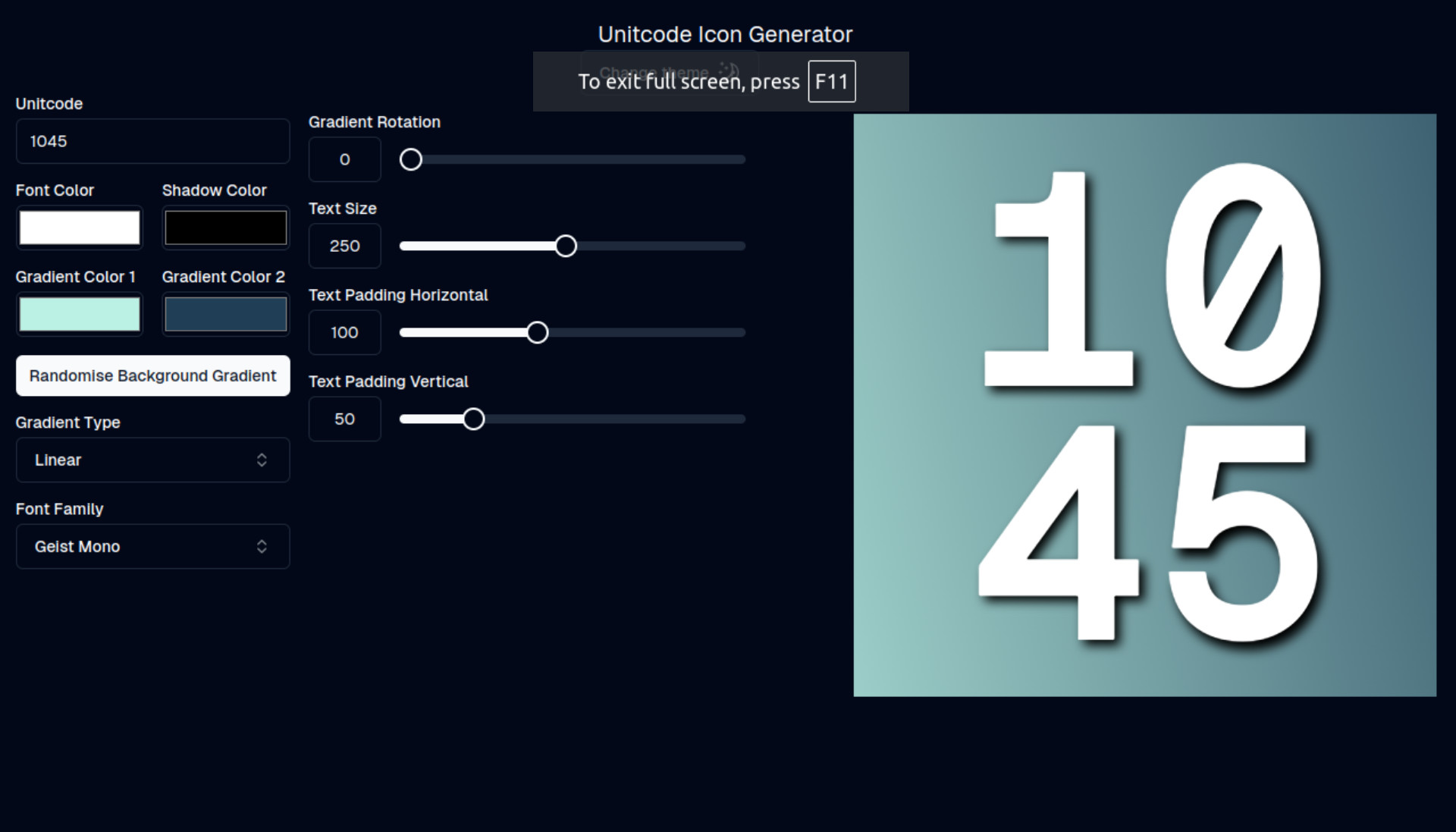Click the Gradient Rotation number field
The width and height of the screenshot is (1456, 832).
(344, 159)
